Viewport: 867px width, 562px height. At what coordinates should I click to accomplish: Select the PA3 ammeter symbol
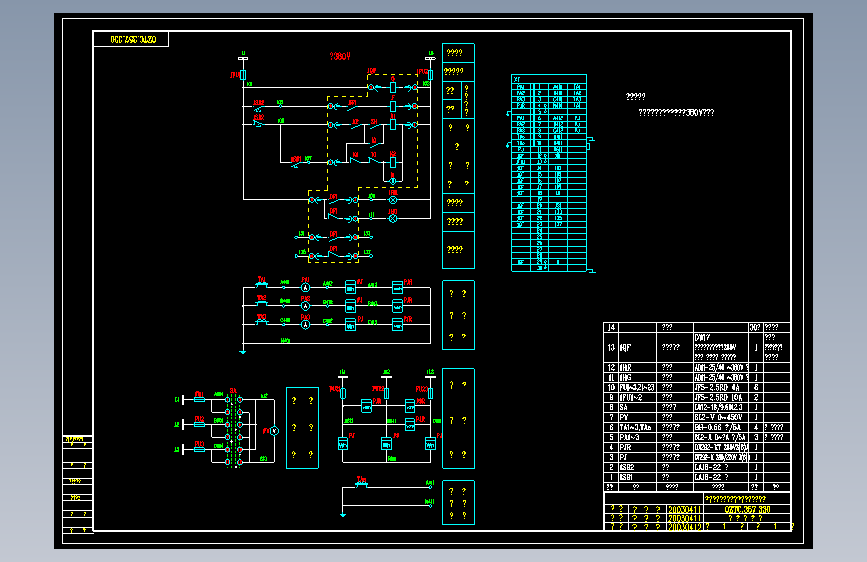click(305, 325)
